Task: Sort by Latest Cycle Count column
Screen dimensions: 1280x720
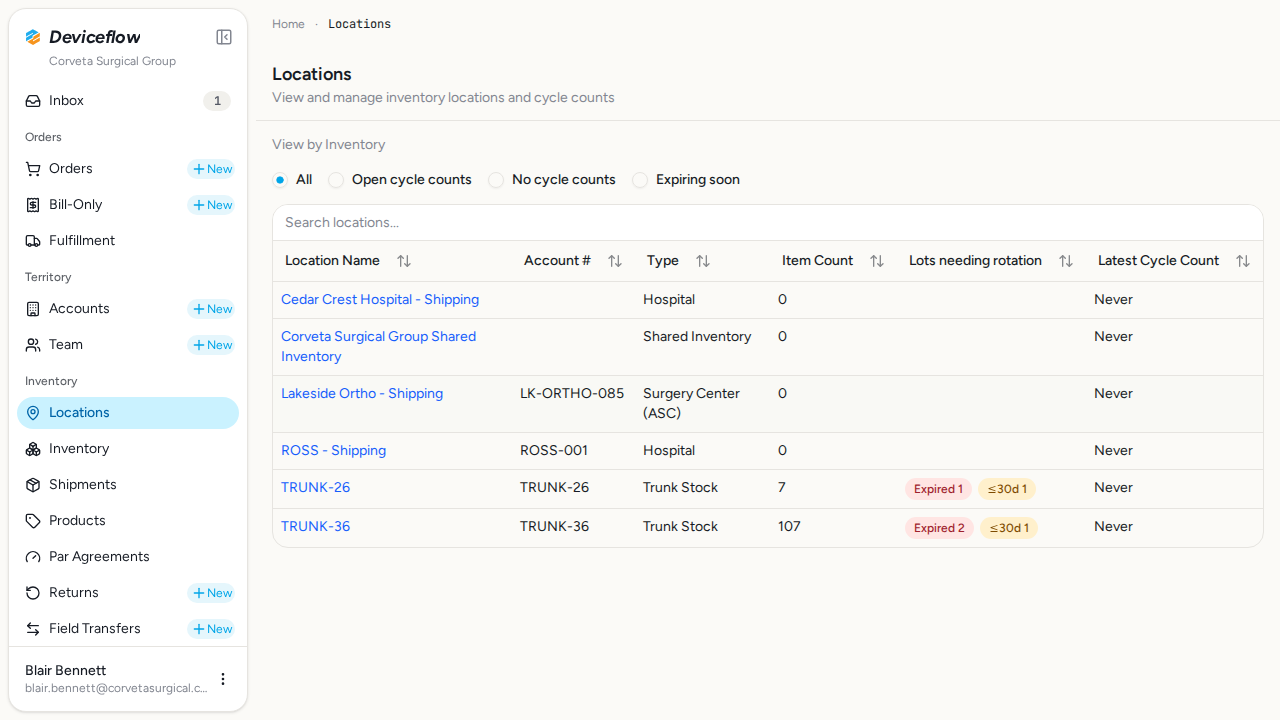Action: point(1243,261)
